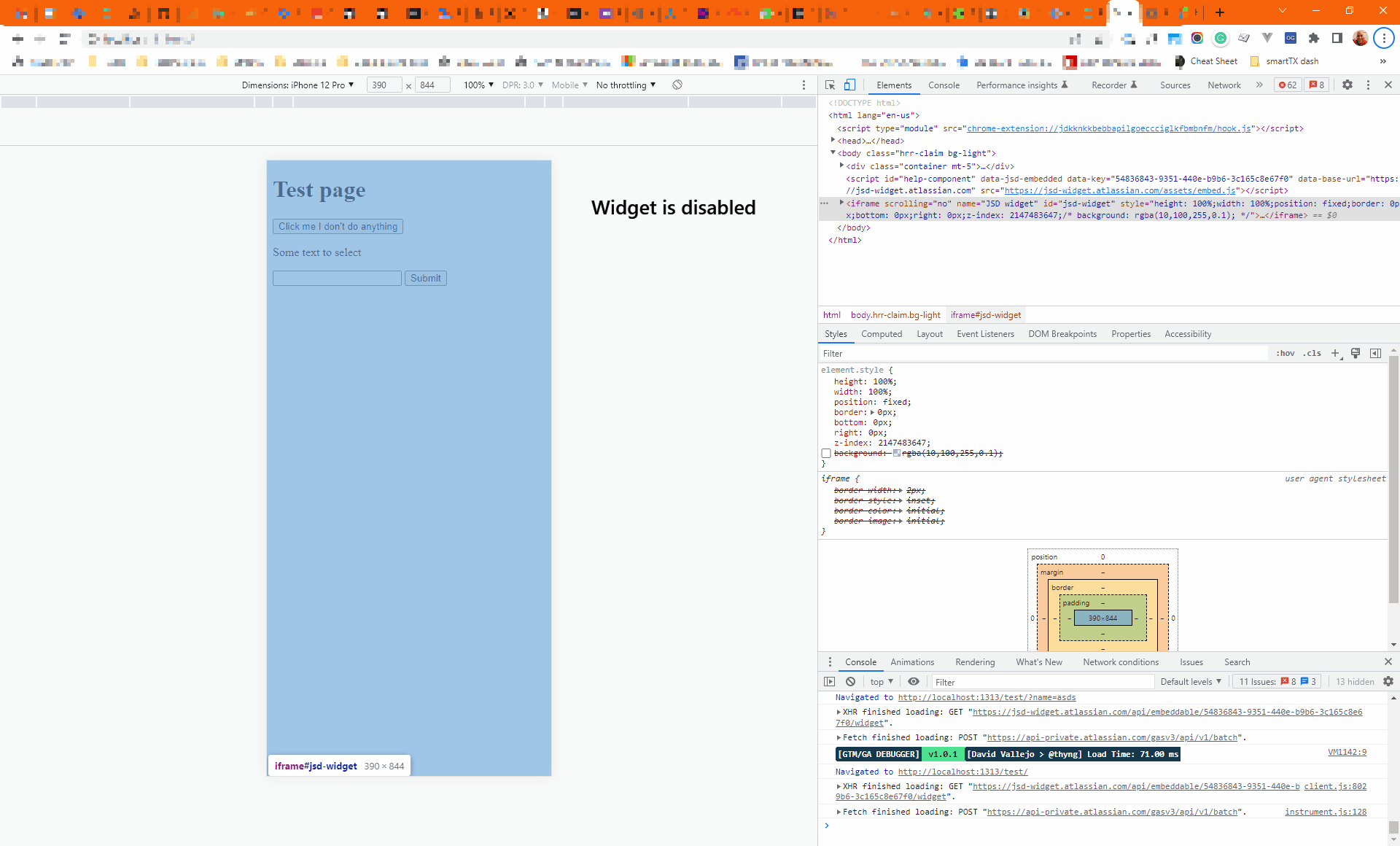This screenshot has width=1400, height=846.
Task: Show more DevTools tabs chevron
Action: tap(1259, 85)
